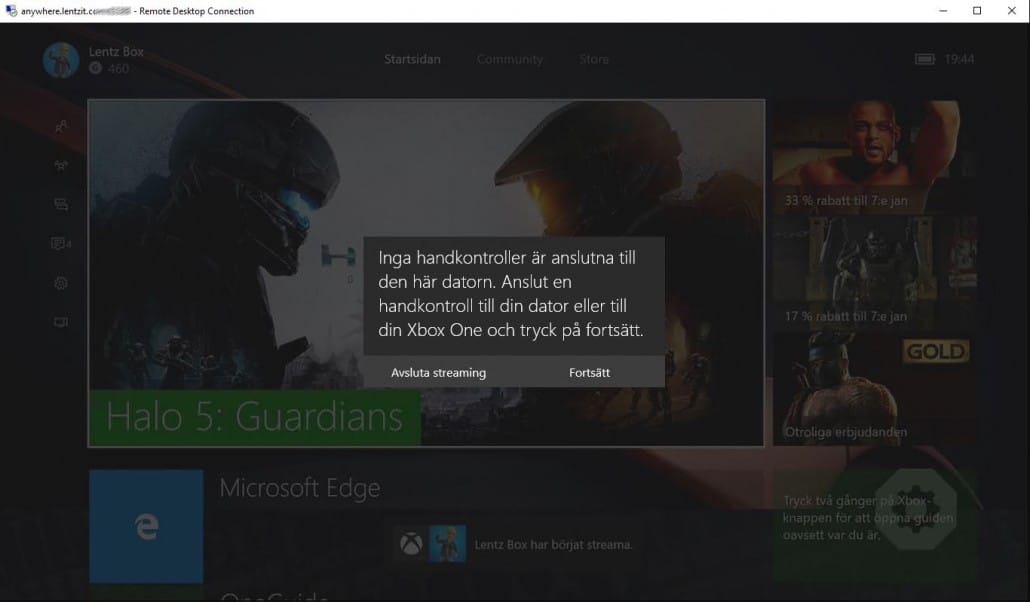Screen dimensions: 1030x602
Task: Open the Otroliga erbjudanden Gold tile
Action: 874,388
